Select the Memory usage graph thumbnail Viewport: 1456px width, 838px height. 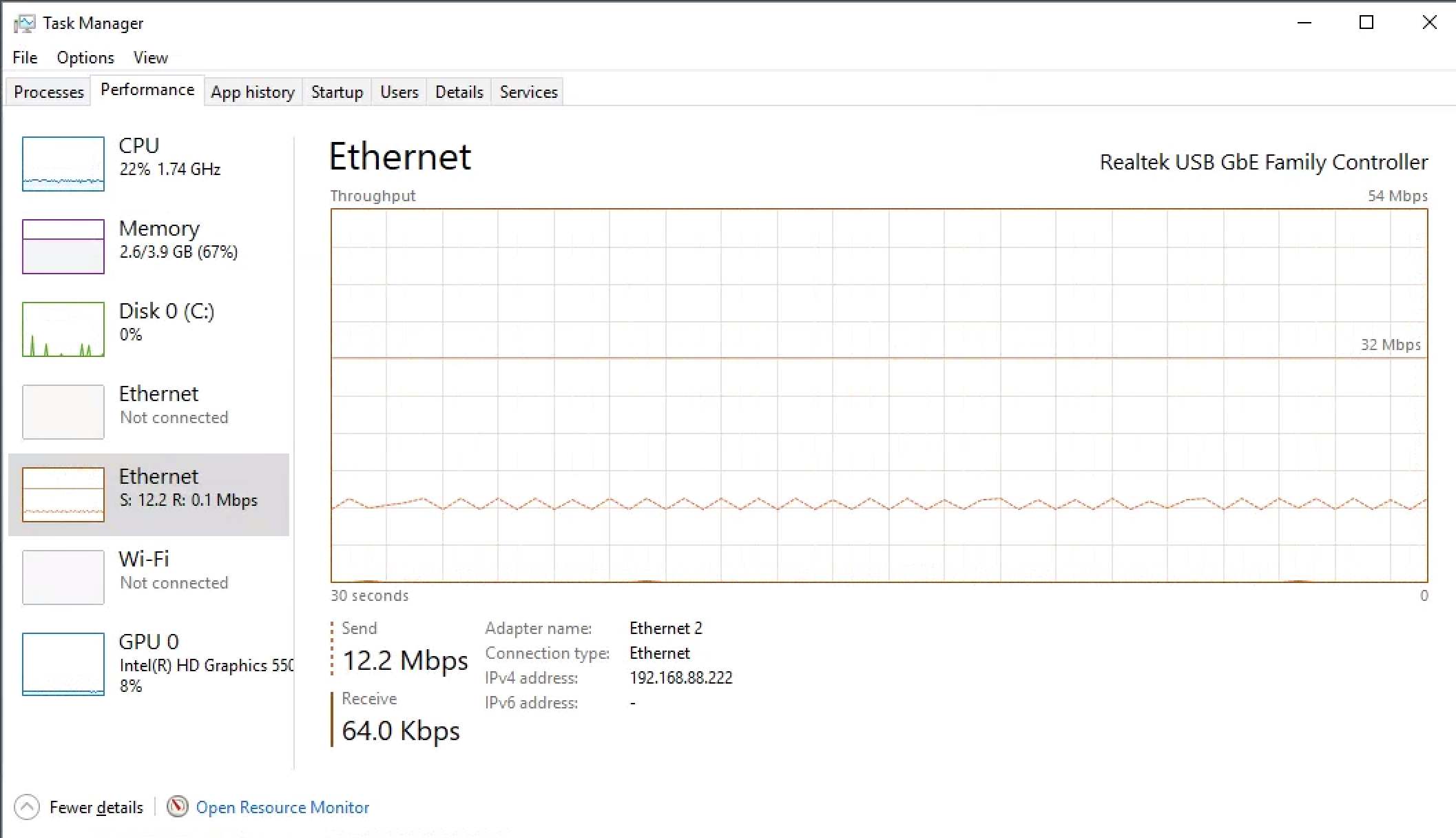click(63, 247)
